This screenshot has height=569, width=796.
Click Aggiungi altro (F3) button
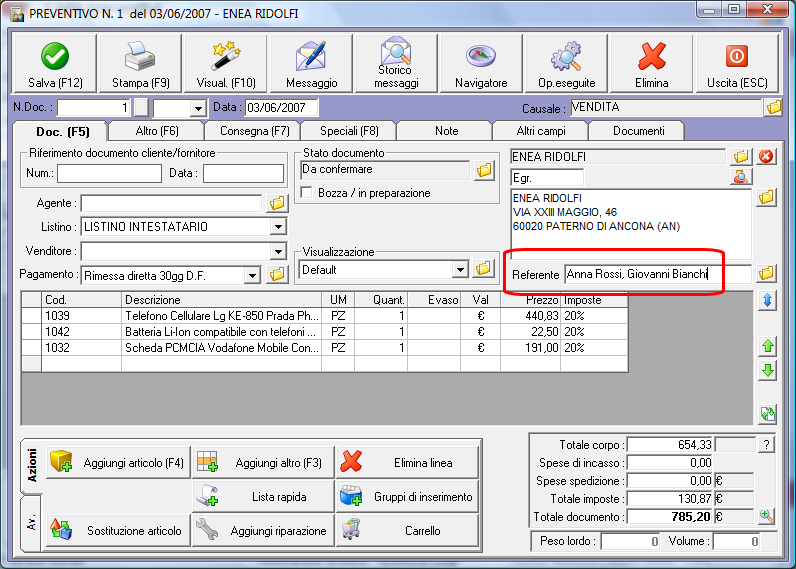pyautogui.click(x=263, y=462)
